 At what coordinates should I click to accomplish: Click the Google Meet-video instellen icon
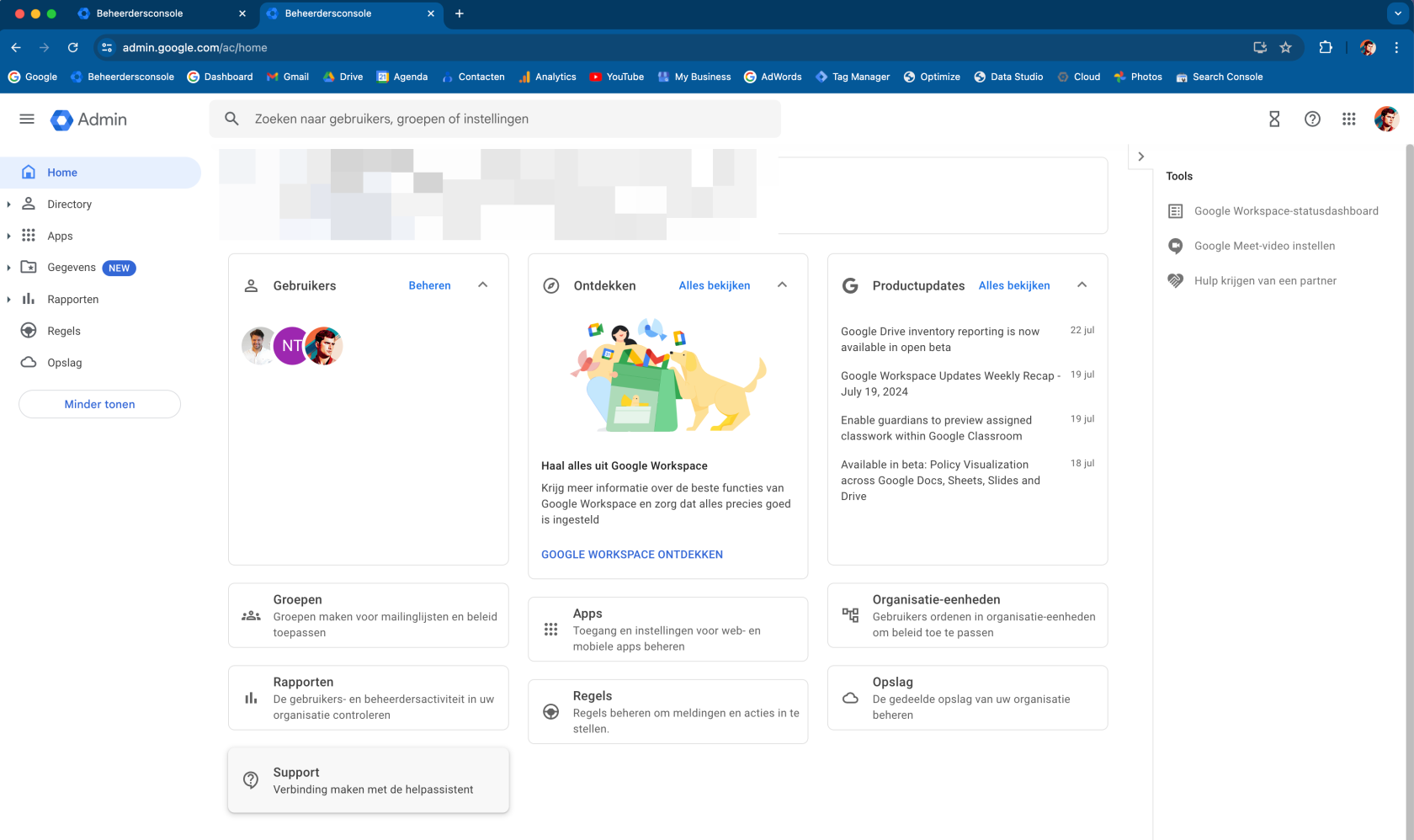tap(1176, 246)
